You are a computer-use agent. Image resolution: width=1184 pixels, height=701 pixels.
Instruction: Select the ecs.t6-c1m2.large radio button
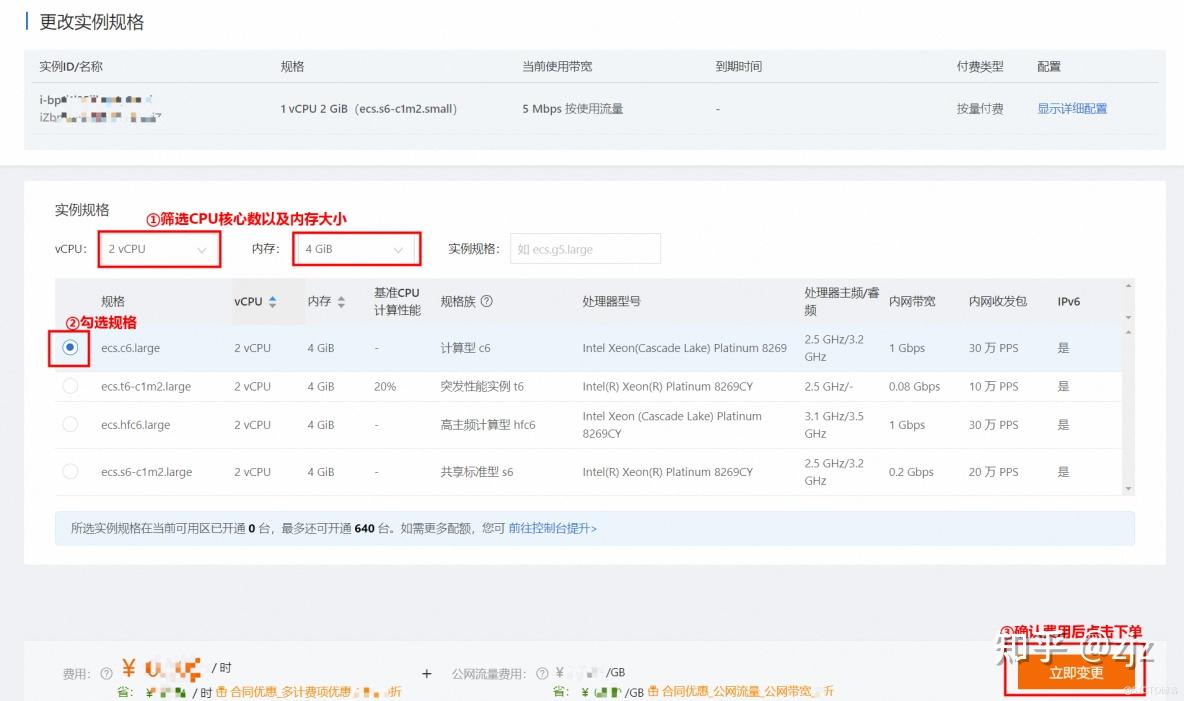69,386
